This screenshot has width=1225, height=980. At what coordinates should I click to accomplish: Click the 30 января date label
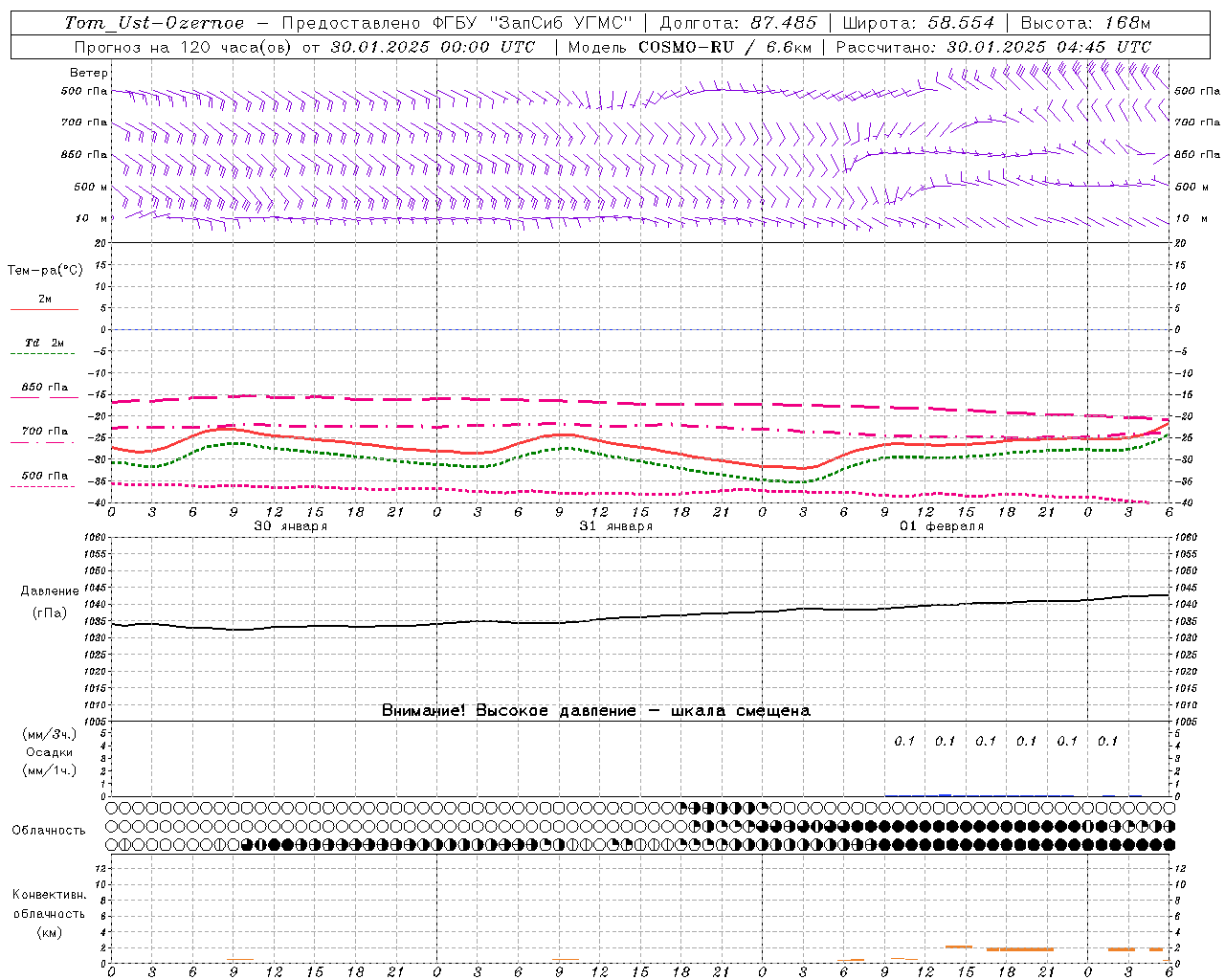click(290, 526)
